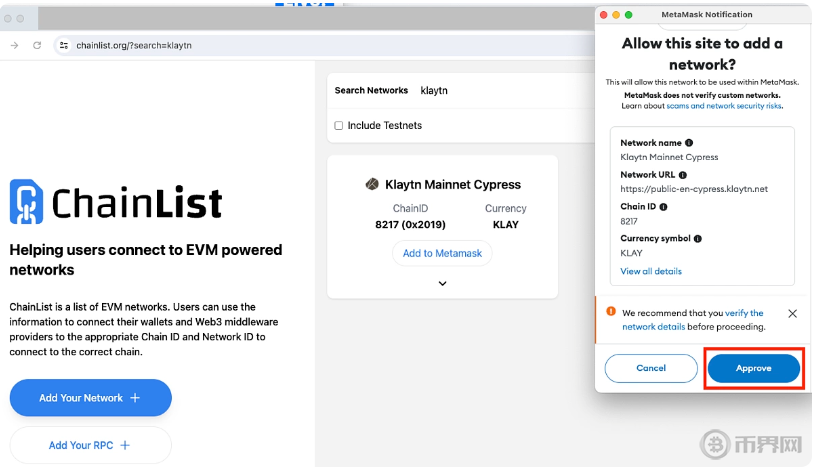The width and height of the screenshot is (813, 472).
Task: Approve adding the Klaytn network
Action: (x=753, y=368)
